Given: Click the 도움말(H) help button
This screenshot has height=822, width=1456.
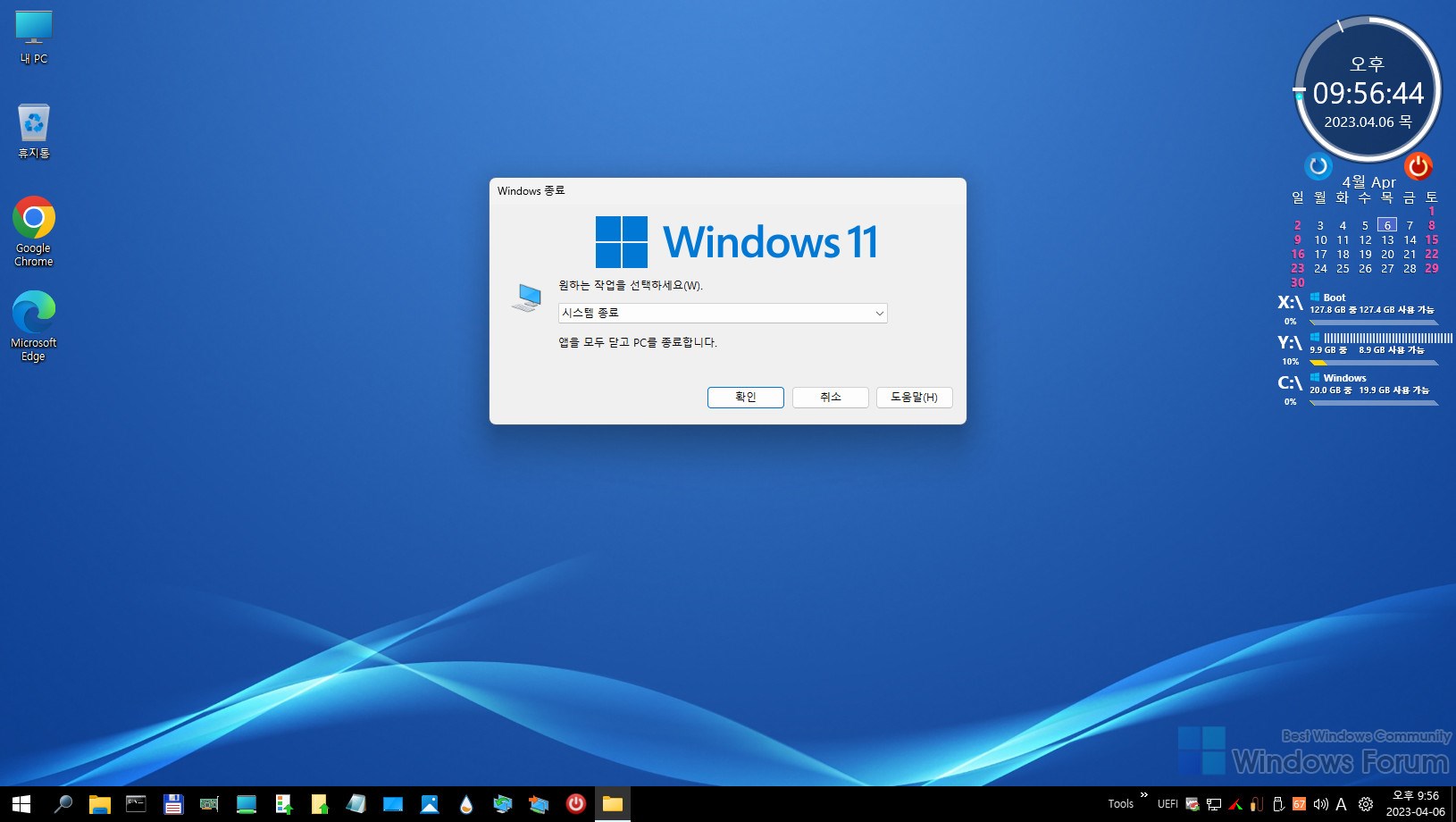Looking at the screenshot, I should (x=914, y=398).
